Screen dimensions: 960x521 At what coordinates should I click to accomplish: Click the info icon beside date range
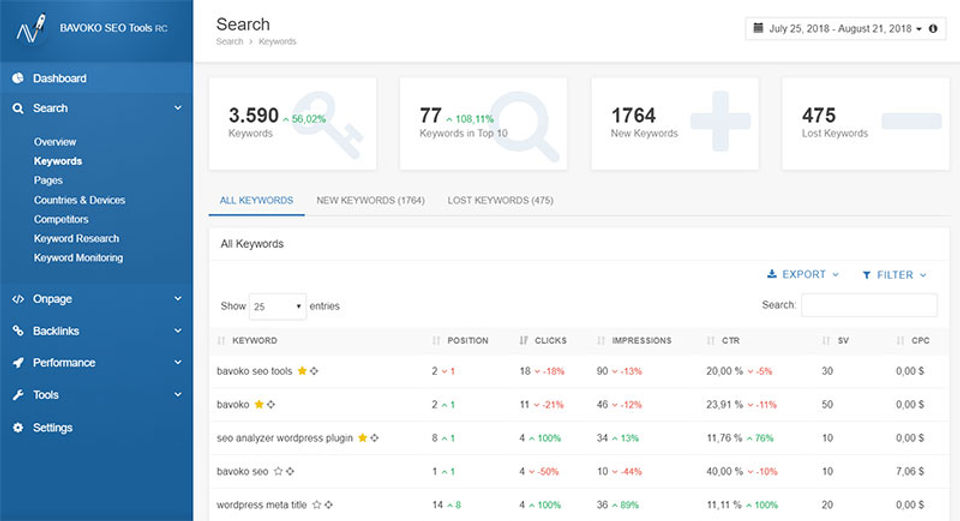(x=933, y=28)
